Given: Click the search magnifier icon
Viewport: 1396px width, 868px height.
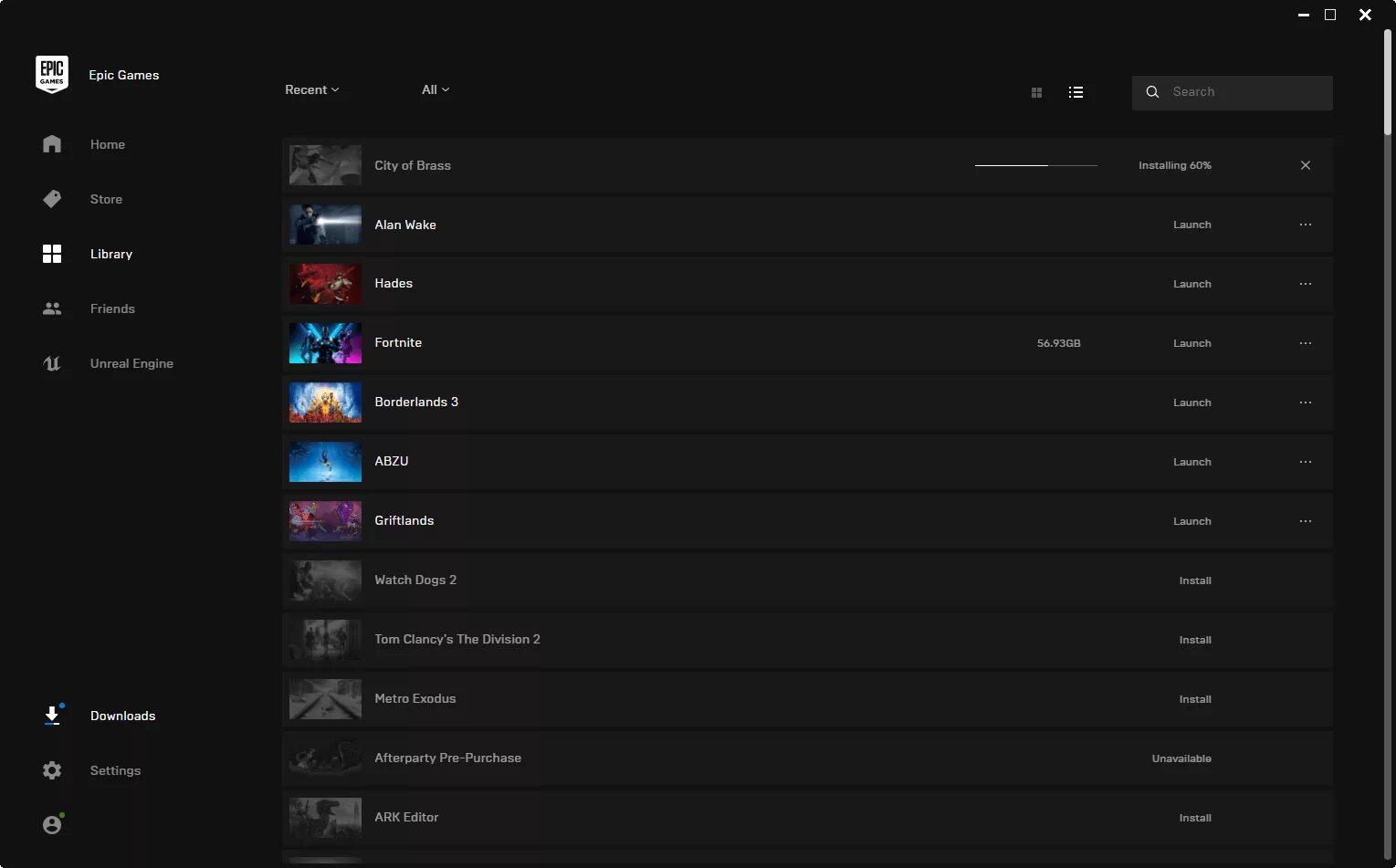Looking at the screenshot, I should [1152, 92].
